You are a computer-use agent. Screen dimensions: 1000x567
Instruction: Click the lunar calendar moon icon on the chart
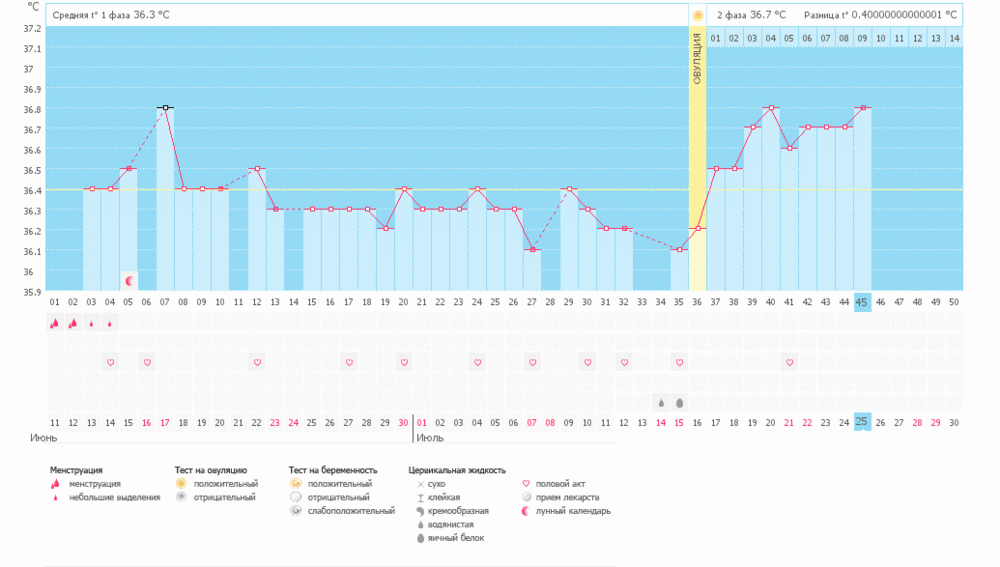tap(128, 279)
